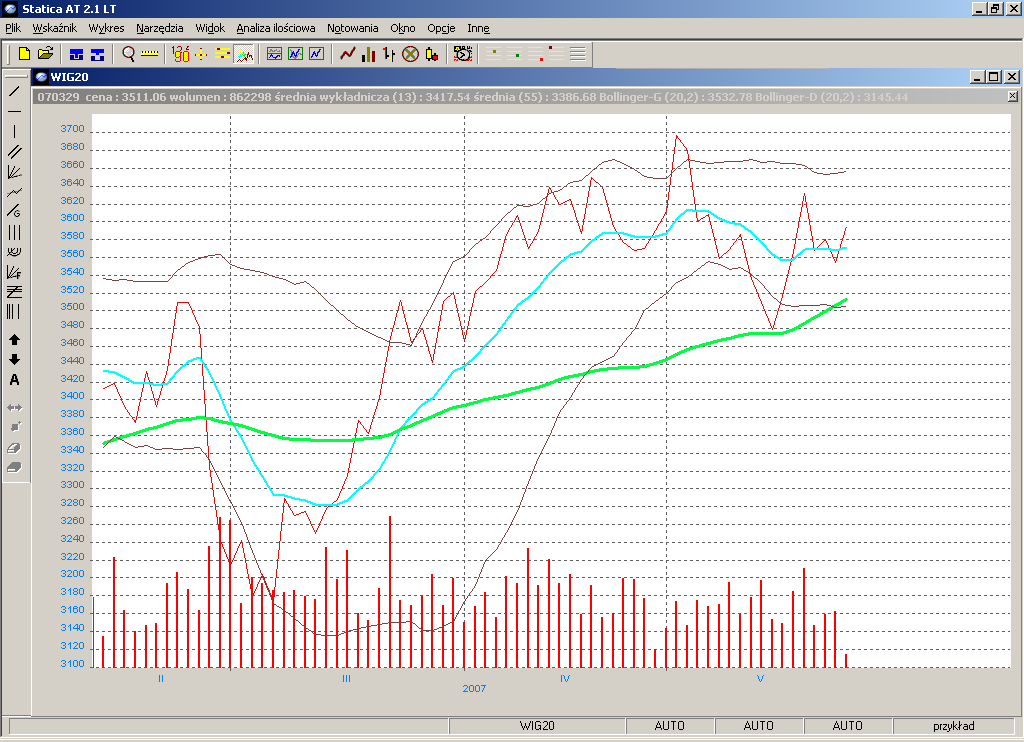Select the OHLC bar chart icon
This screenshot has width=1024, height=742.
pyautogui.click(x=389, y=54)
